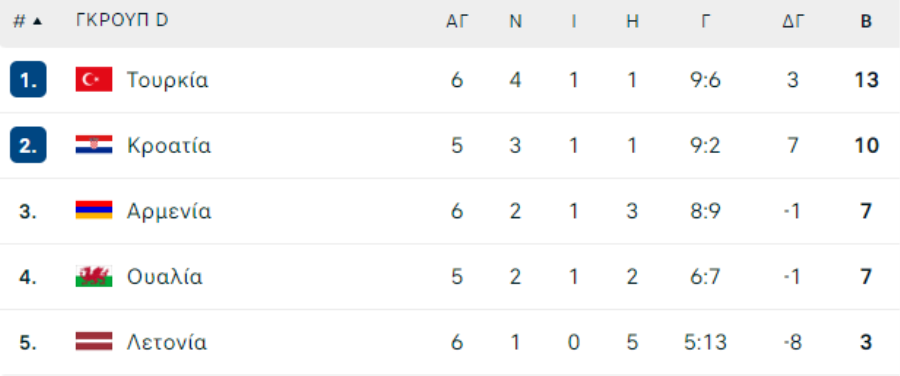Sort by the ΔΓ goal difference header
Screen dimensions: 900x376
coord(793,21)
